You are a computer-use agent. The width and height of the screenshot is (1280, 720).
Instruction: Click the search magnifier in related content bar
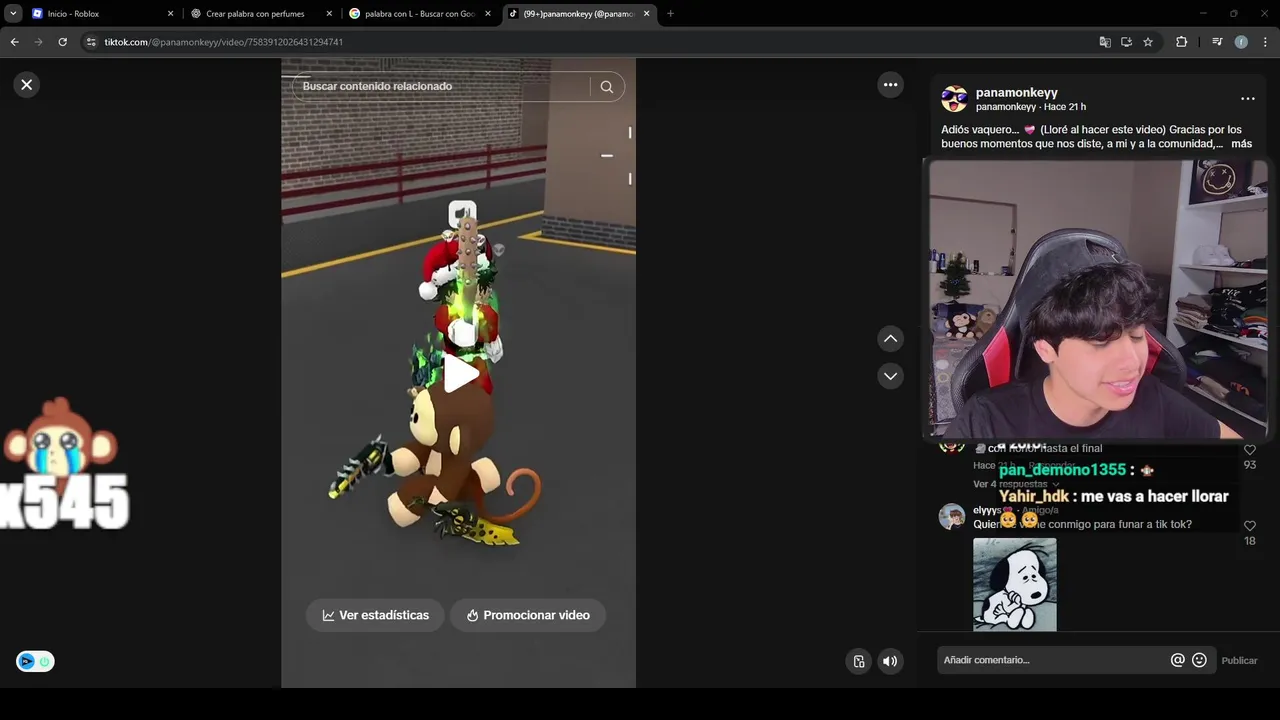pos(606,87)
